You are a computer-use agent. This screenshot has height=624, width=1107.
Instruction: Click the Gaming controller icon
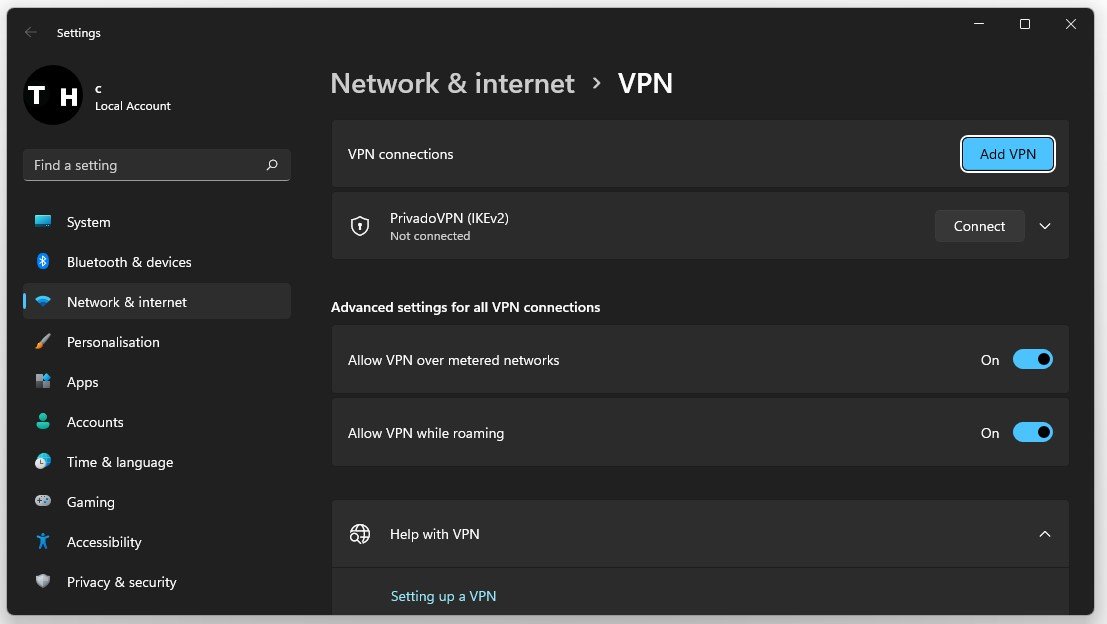click(43, 502)
